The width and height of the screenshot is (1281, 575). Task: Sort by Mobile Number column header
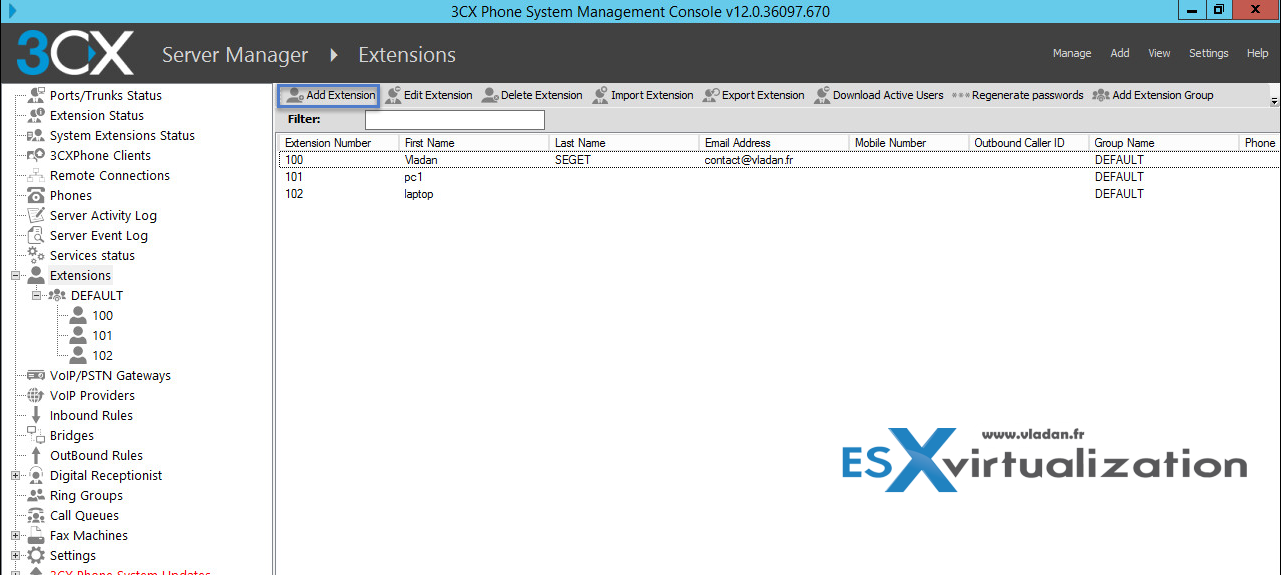click(908, 143)
